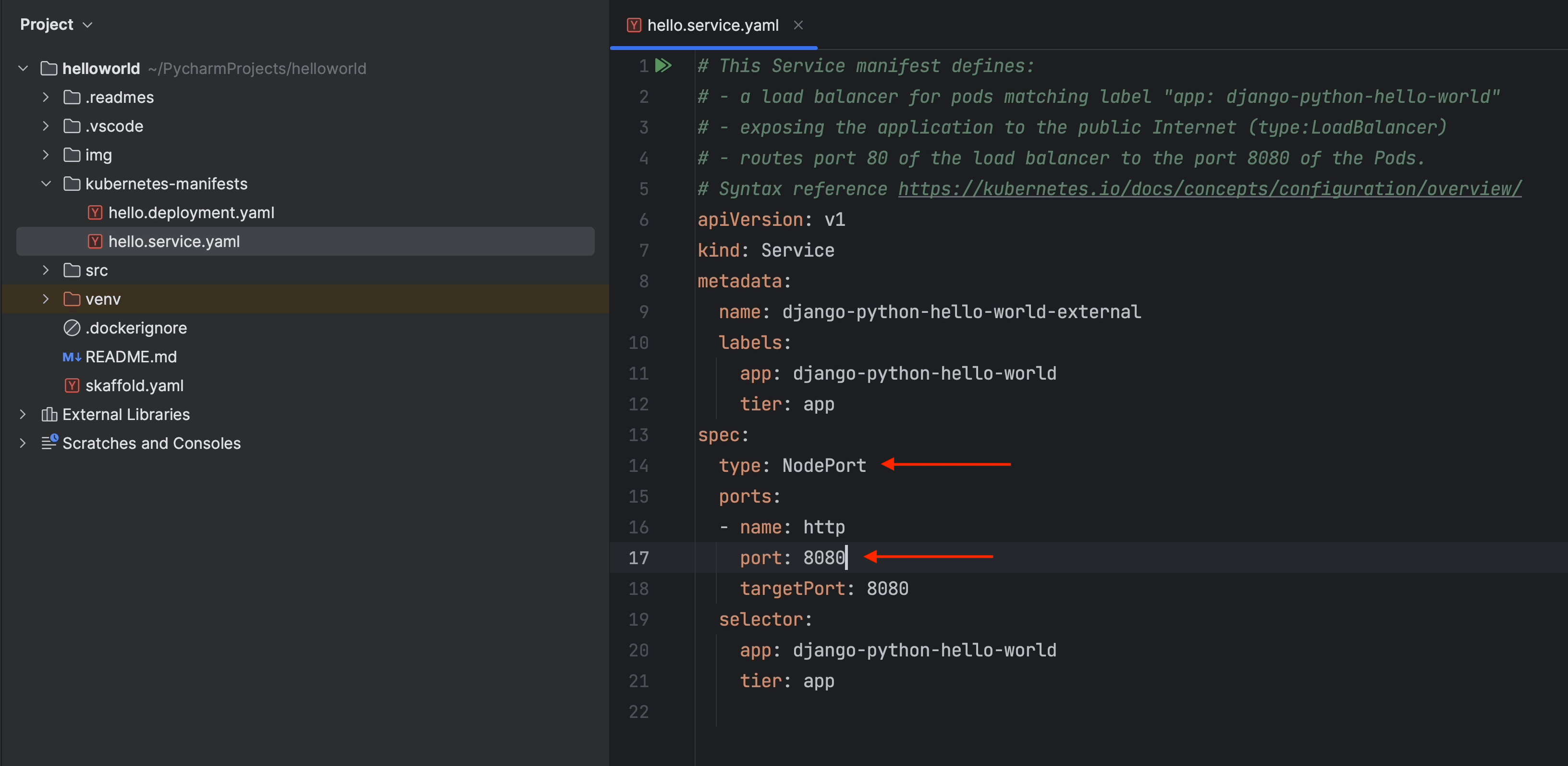Expand the Scratches and Consoles node
Screen dimensions: 1568x766
tap(23, 443)
